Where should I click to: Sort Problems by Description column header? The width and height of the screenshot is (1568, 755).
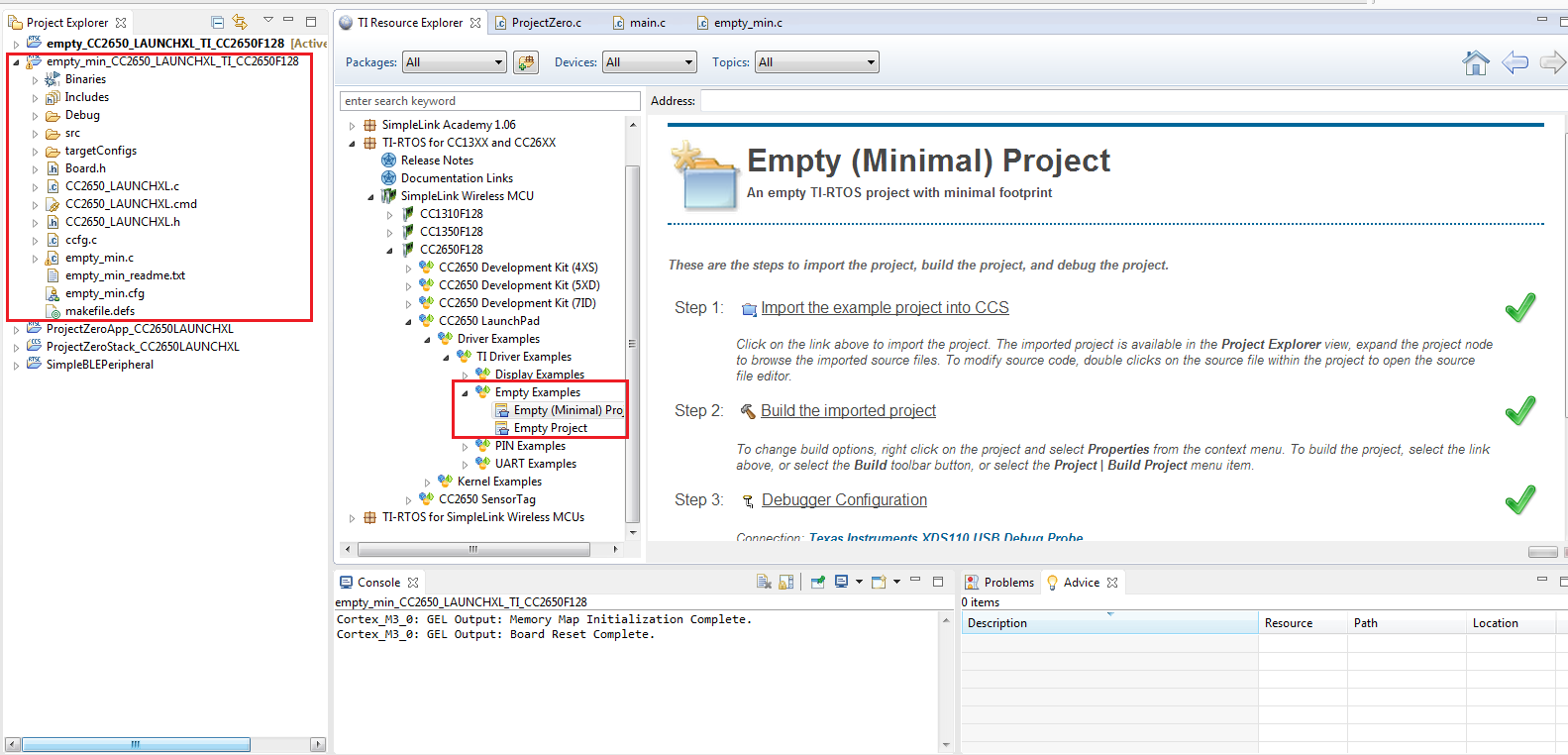1109,623
